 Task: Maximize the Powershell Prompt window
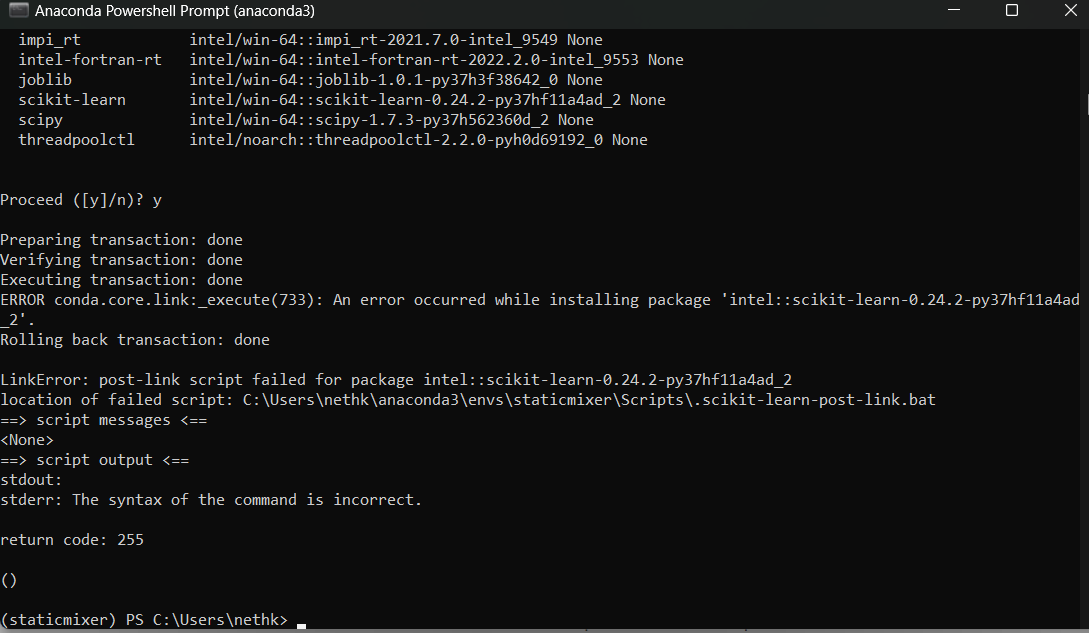tap(1011, 11)
